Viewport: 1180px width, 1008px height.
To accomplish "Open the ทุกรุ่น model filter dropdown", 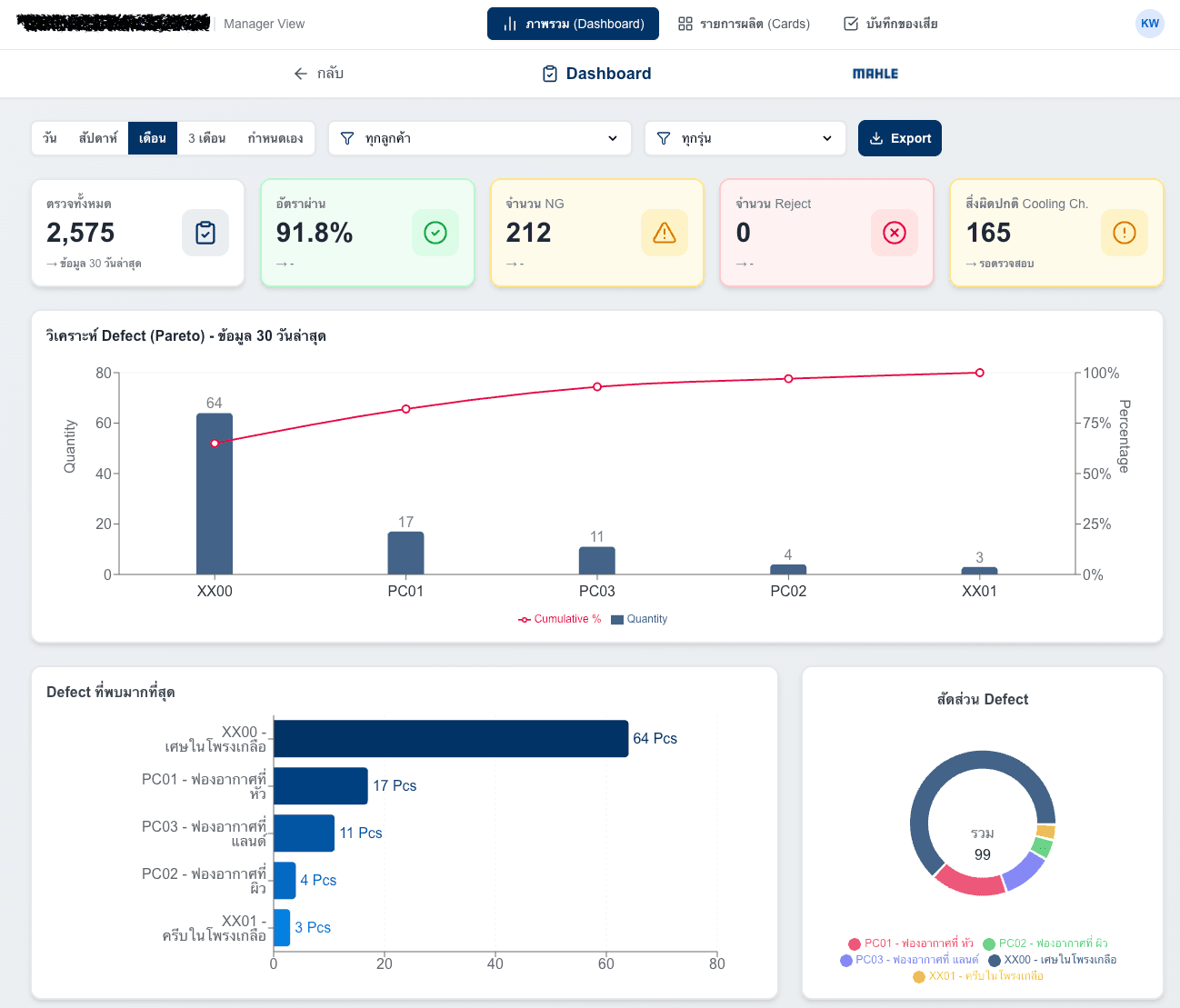I will [745, 138].
